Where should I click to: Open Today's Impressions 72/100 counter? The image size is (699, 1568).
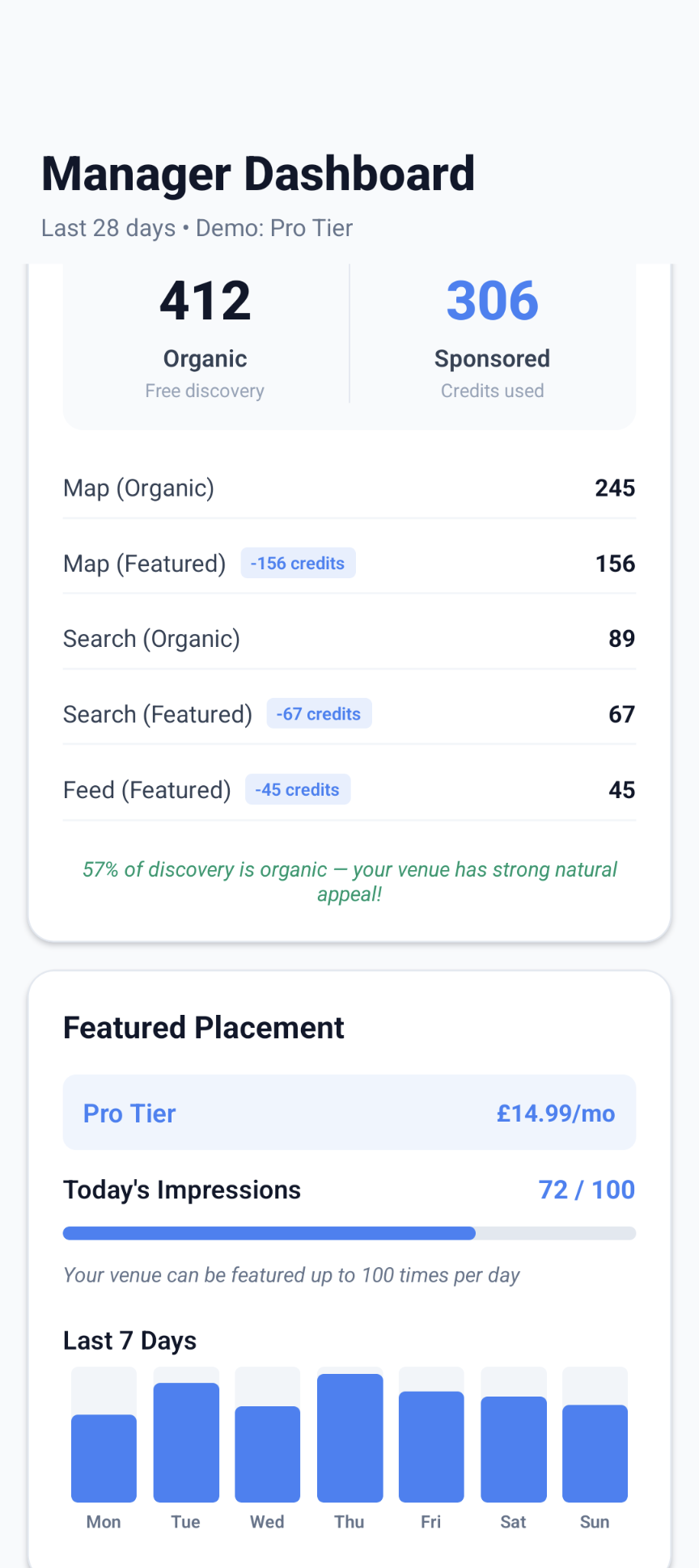click(x=586, y=1190)
